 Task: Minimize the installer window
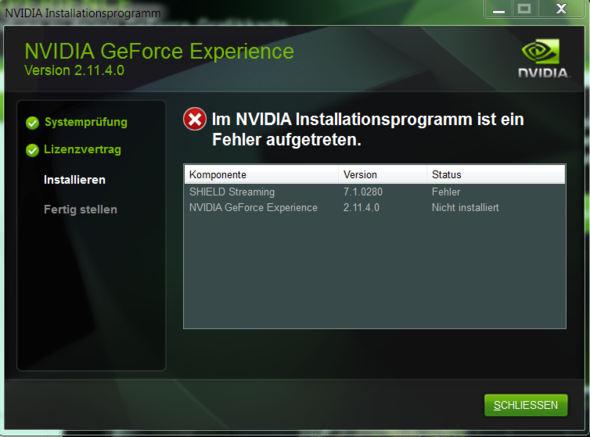pos(499,9)
